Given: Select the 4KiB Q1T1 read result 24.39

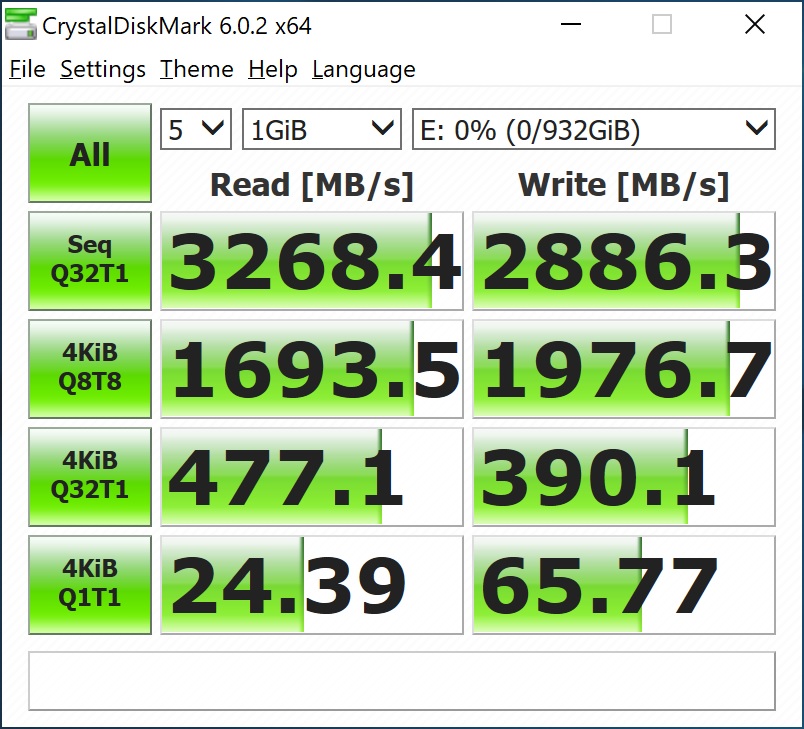Looking at the screenshot, I should (312, 585).
